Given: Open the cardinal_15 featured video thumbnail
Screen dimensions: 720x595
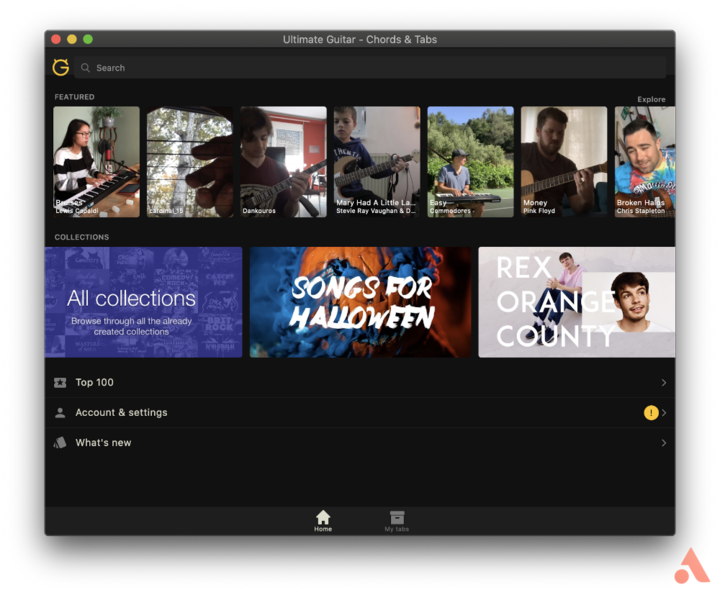Looking at the screenshot, I should tap(190, 162).
